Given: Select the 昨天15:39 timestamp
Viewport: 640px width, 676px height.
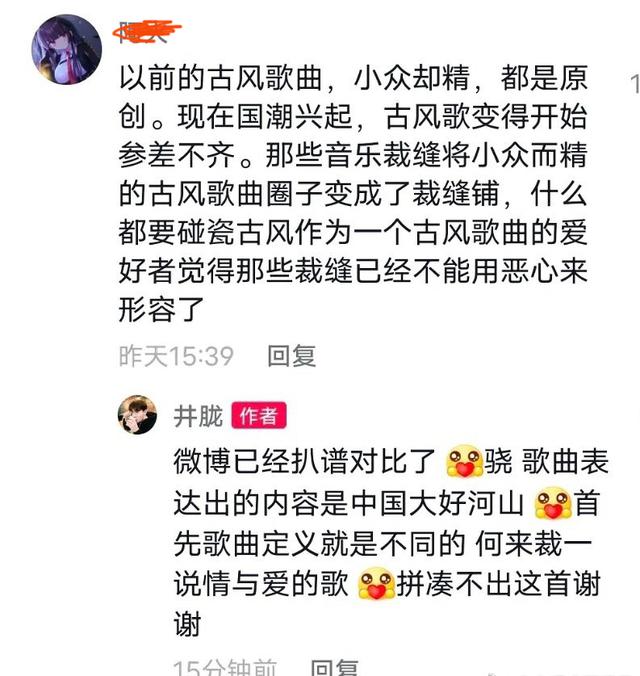Looking at the screenshot, I should [x=176, y=356].
